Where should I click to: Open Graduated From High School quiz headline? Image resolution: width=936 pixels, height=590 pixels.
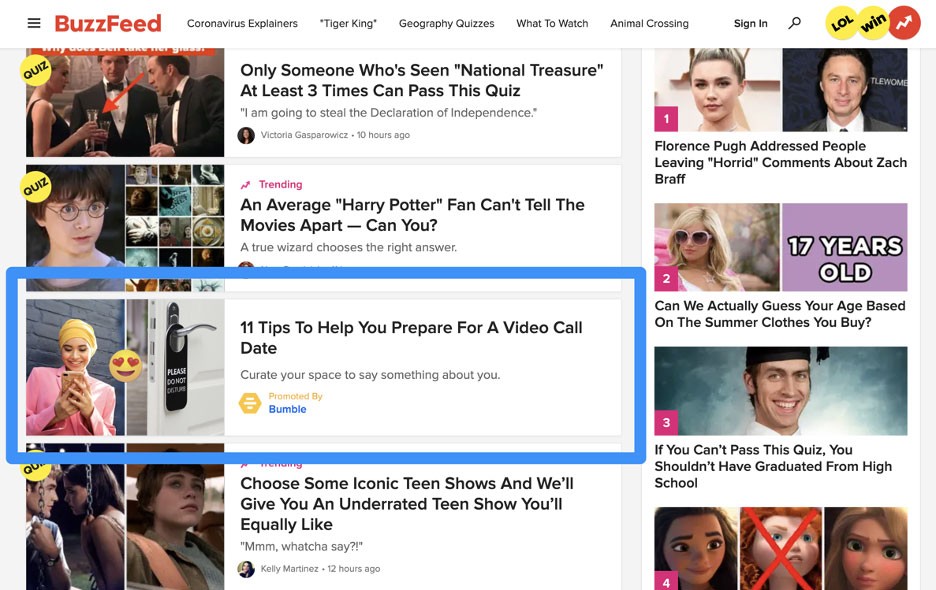[773, 466]
